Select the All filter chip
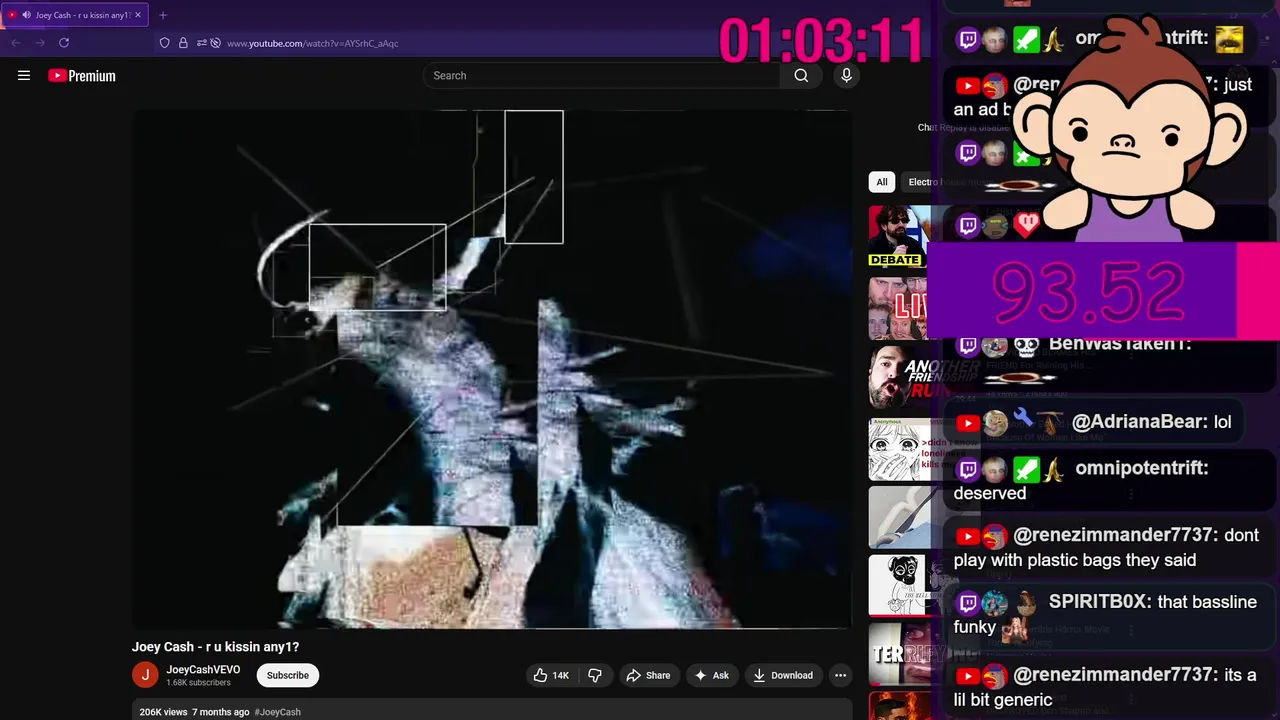1280x720 pixels. point(881,182)
